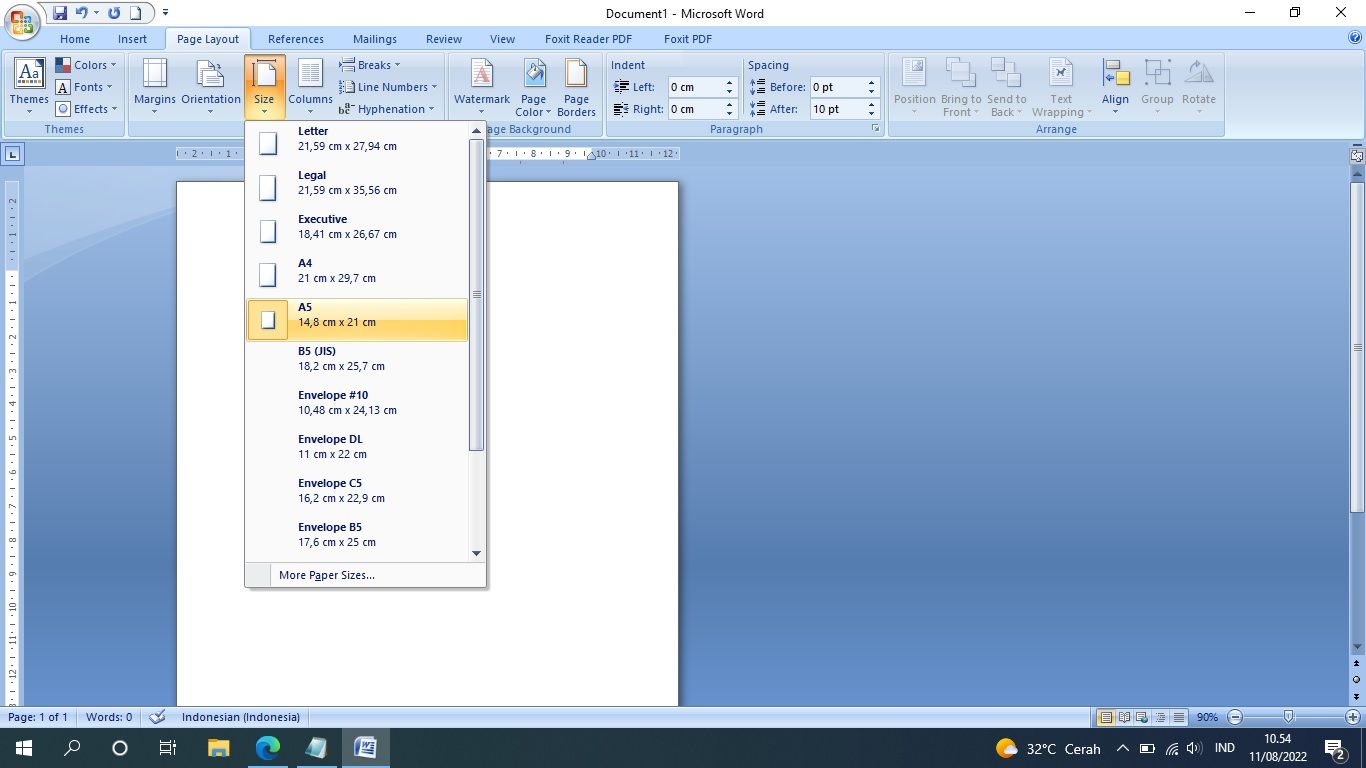Viewport: 1366px width, 768px height.
Task: Click the Spacing Before input field
Action: coord(838,87)
